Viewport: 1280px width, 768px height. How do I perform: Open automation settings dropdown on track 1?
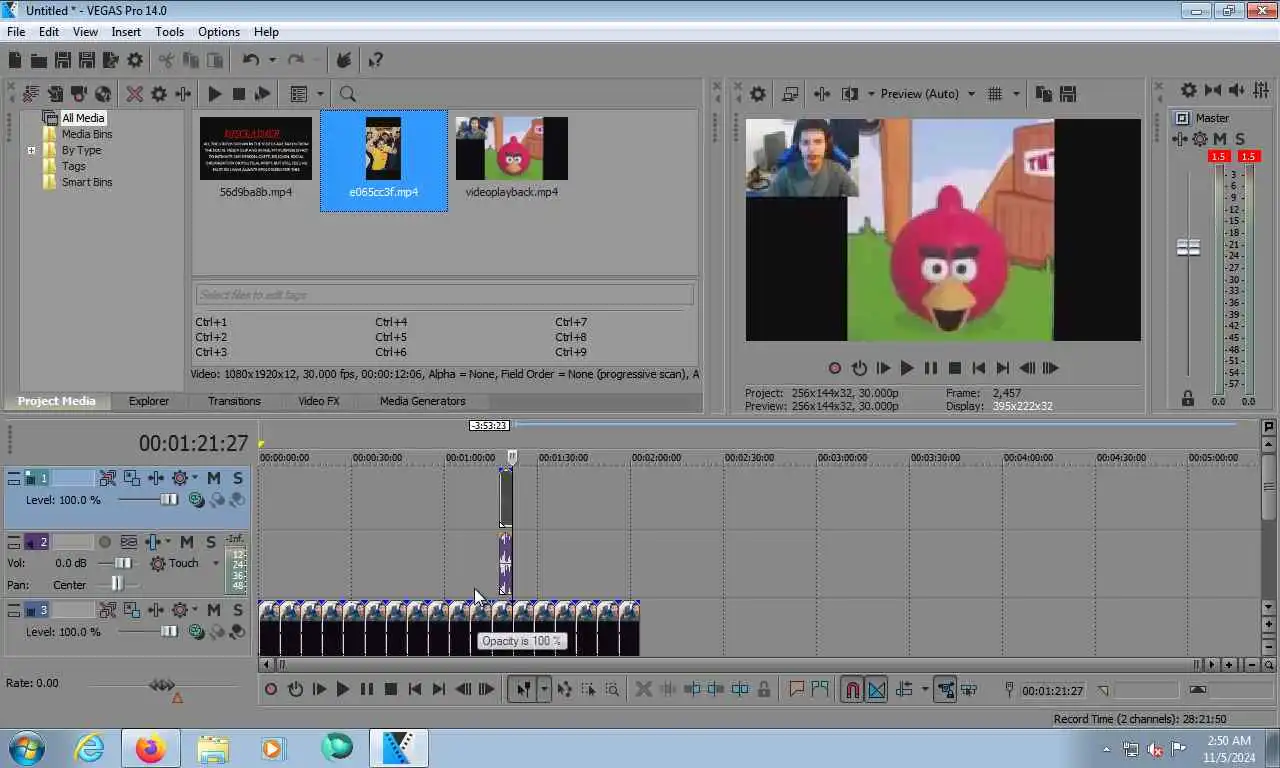(x=194, y=478)
